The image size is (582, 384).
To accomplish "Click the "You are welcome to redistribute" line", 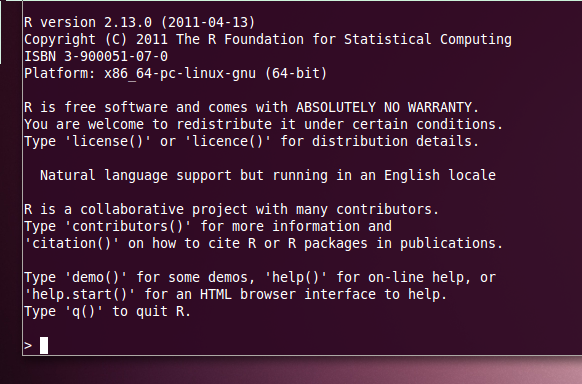I will [264, 124].
